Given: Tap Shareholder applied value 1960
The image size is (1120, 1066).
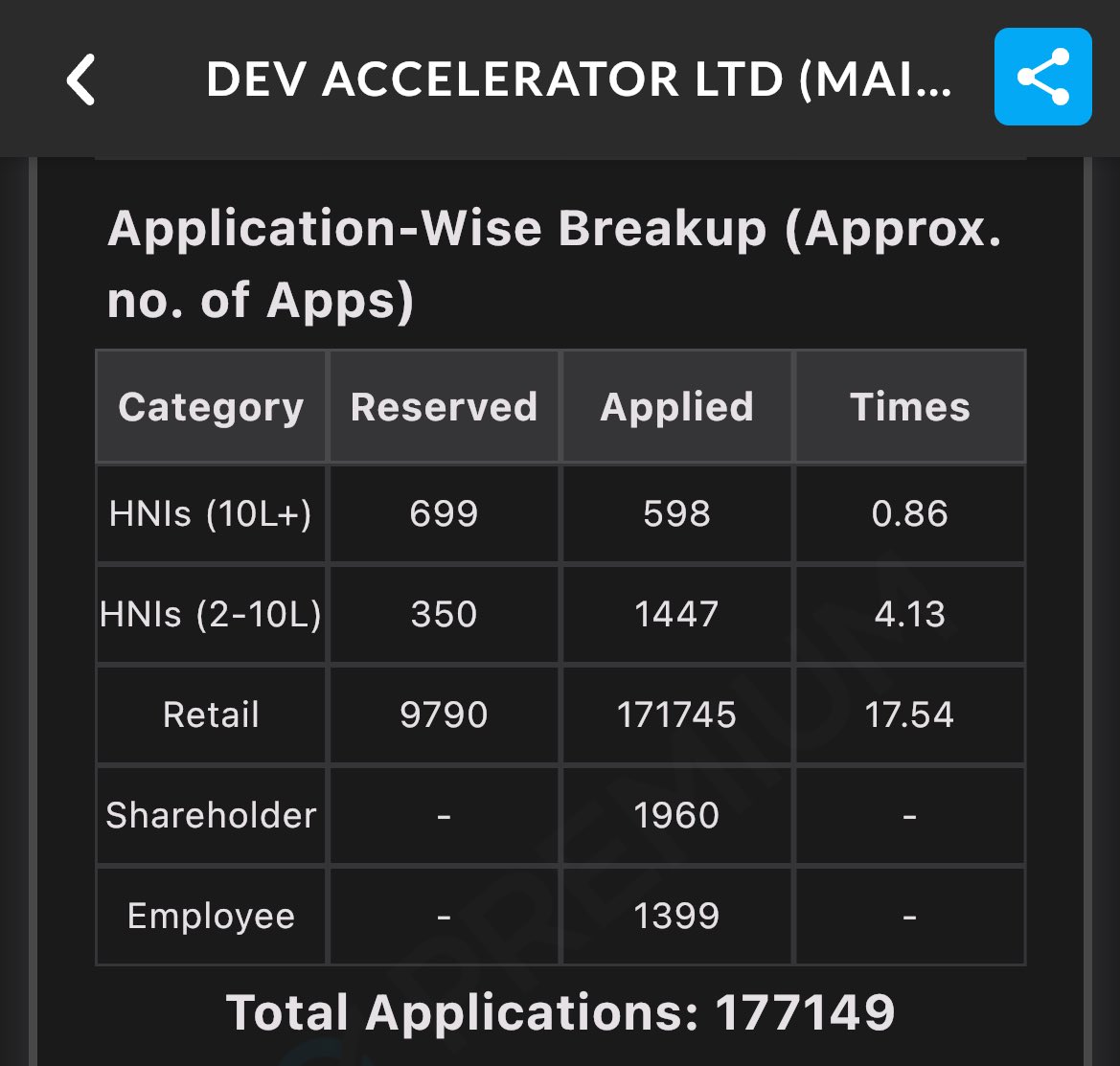Looking at the screenshot, I should tap(676, 815).
